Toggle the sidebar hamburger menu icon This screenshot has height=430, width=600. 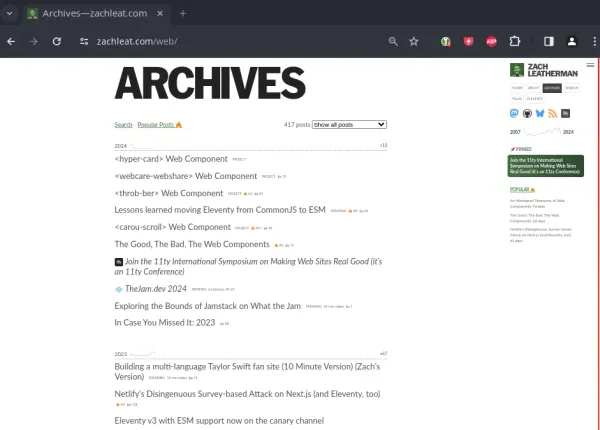[590, 65]
